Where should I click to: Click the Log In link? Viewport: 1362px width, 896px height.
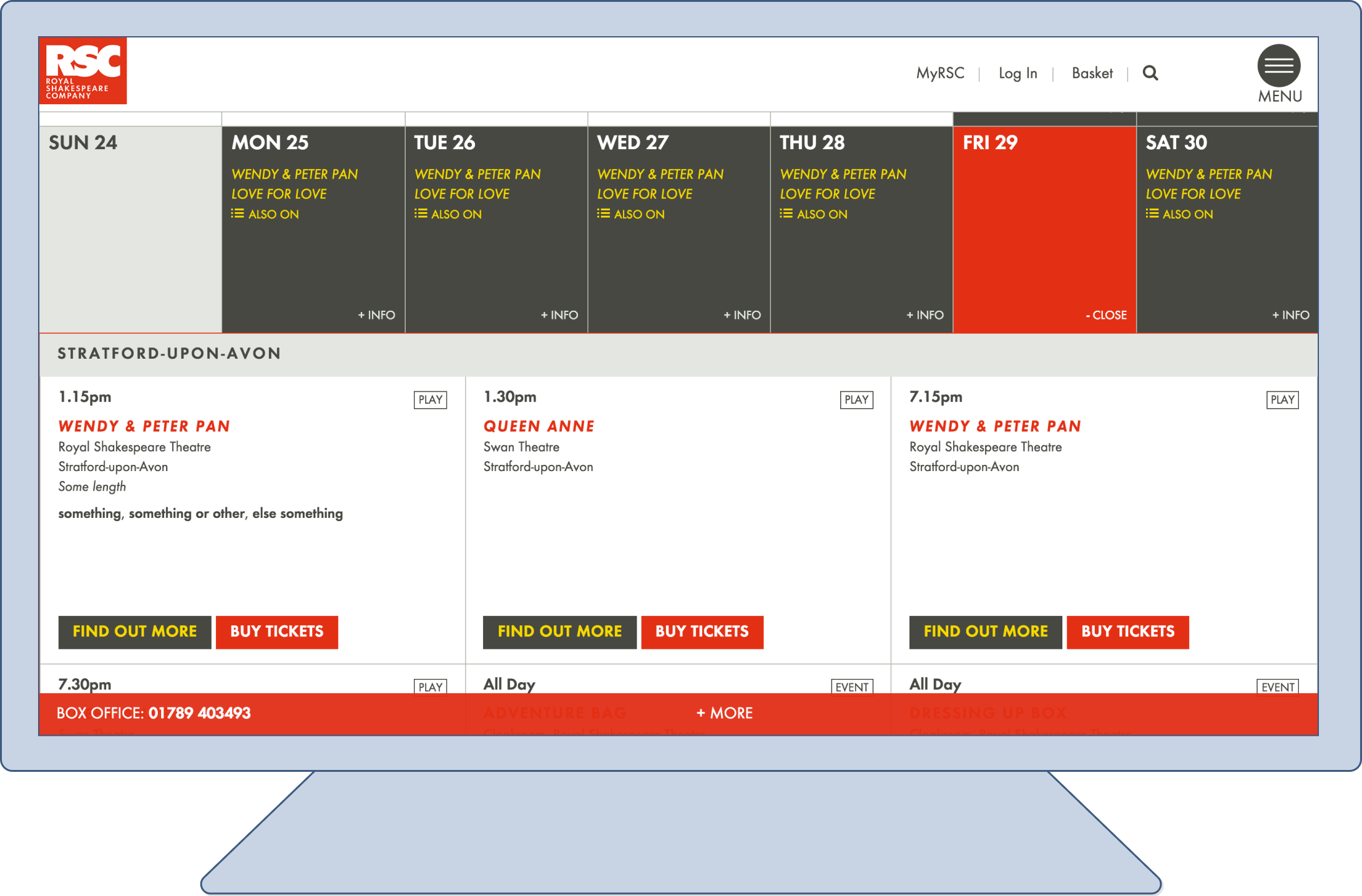click(1018, 73)
